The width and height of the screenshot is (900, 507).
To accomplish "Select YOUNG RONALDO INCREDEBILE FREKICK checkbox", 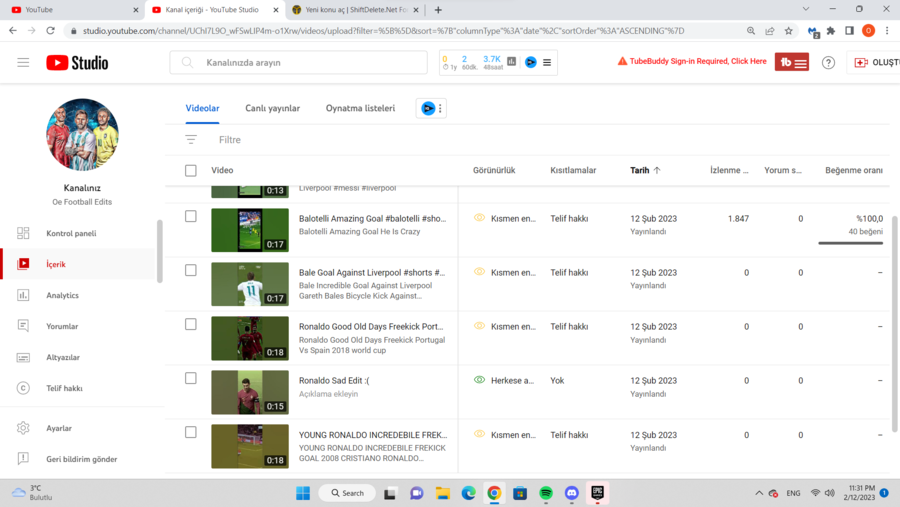I will pos(191,432).
